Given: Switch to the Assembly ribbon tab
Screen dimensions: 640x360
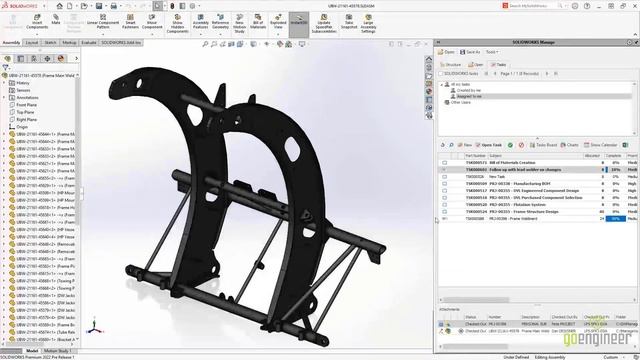Looking at the screenshot, I should 11,42.
